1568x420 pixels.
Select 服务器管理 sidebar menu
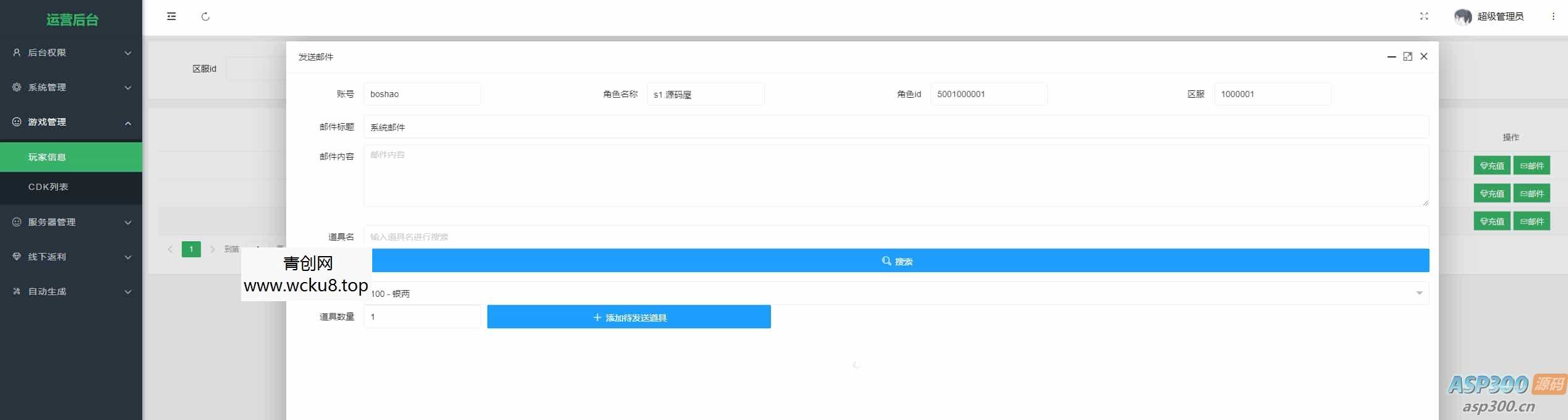pos(71,222)
